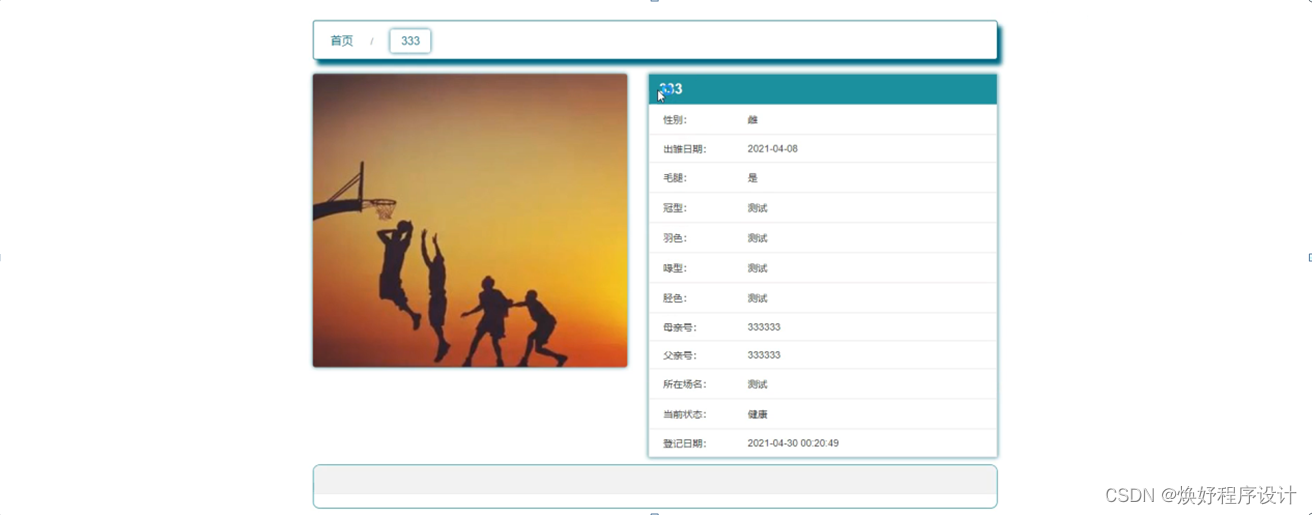Image resolution: width=1312 pixels, height=515 pixels.
Task: Click the 胫色 label
Action: point(675,298)
